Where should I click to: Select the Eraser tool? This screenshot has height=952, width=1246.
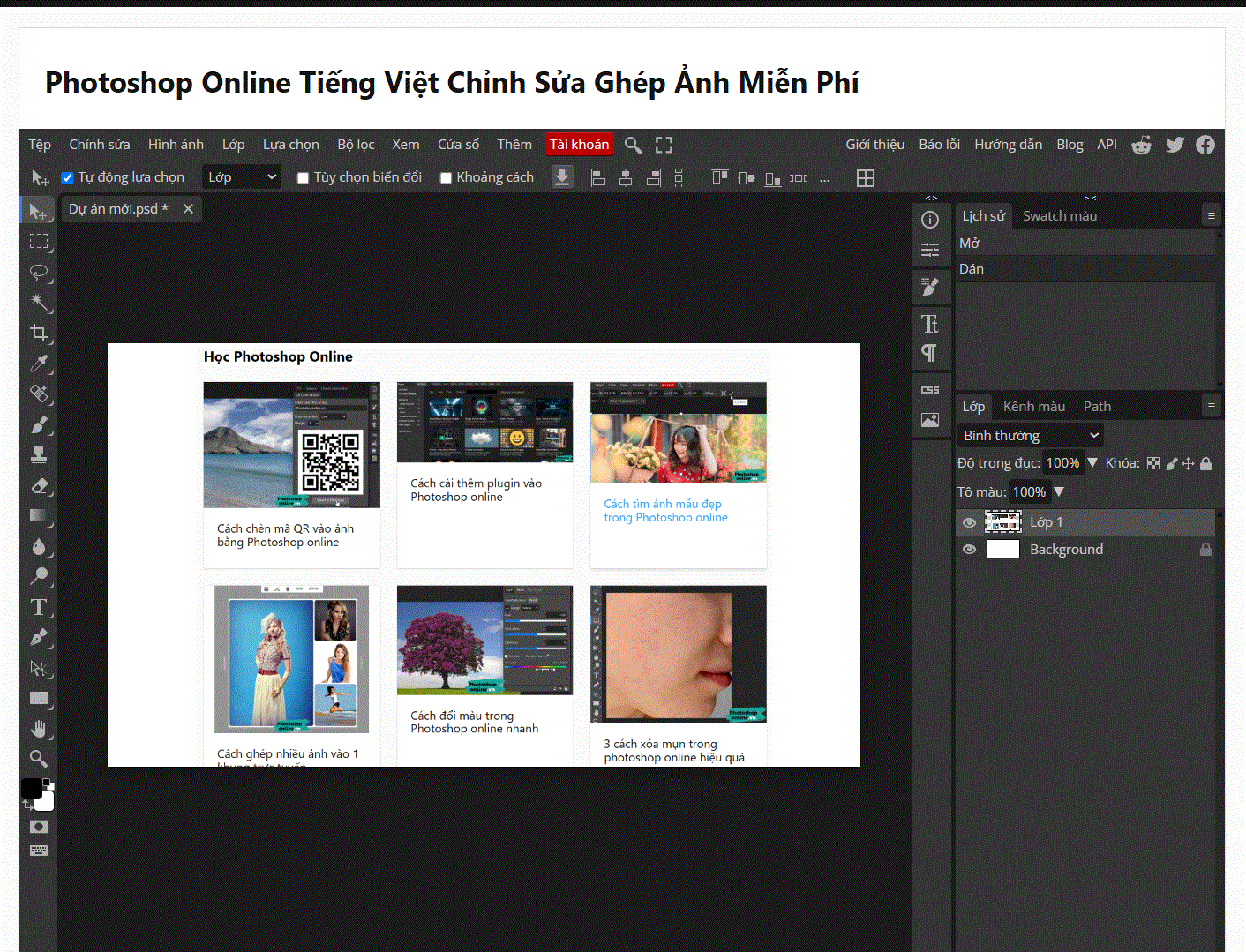[39, 485]
